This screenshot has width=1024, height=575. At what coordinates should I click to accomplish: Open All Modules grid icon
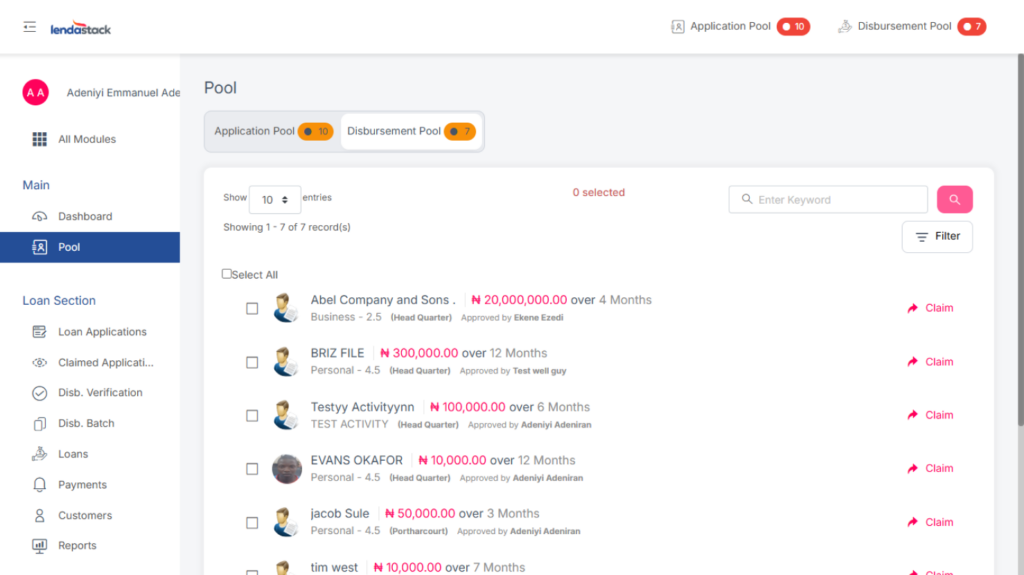point(40,139)
